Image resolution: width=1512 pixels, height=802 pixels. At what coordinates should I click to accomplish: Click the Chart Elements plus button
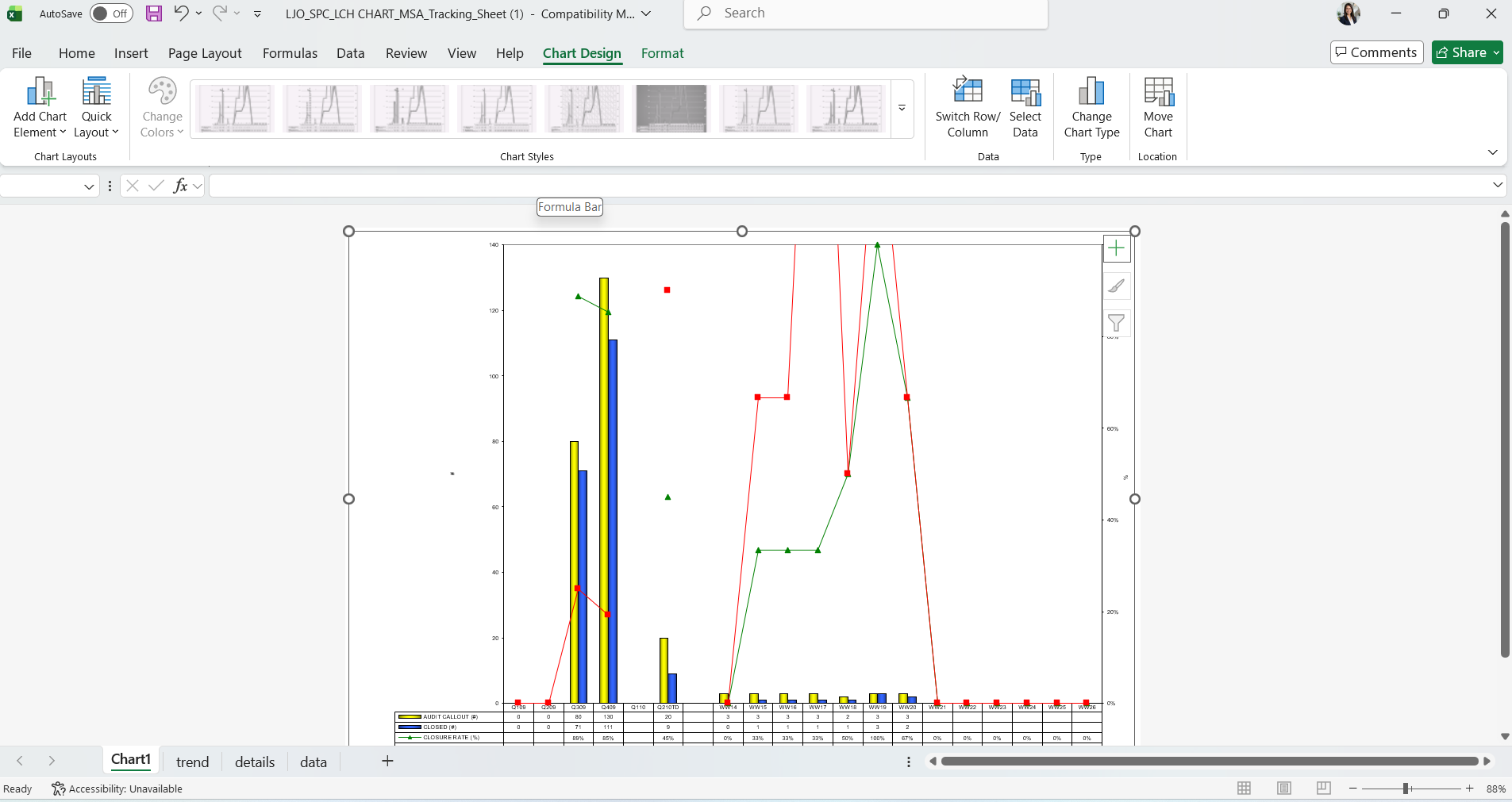(1117, 248)
